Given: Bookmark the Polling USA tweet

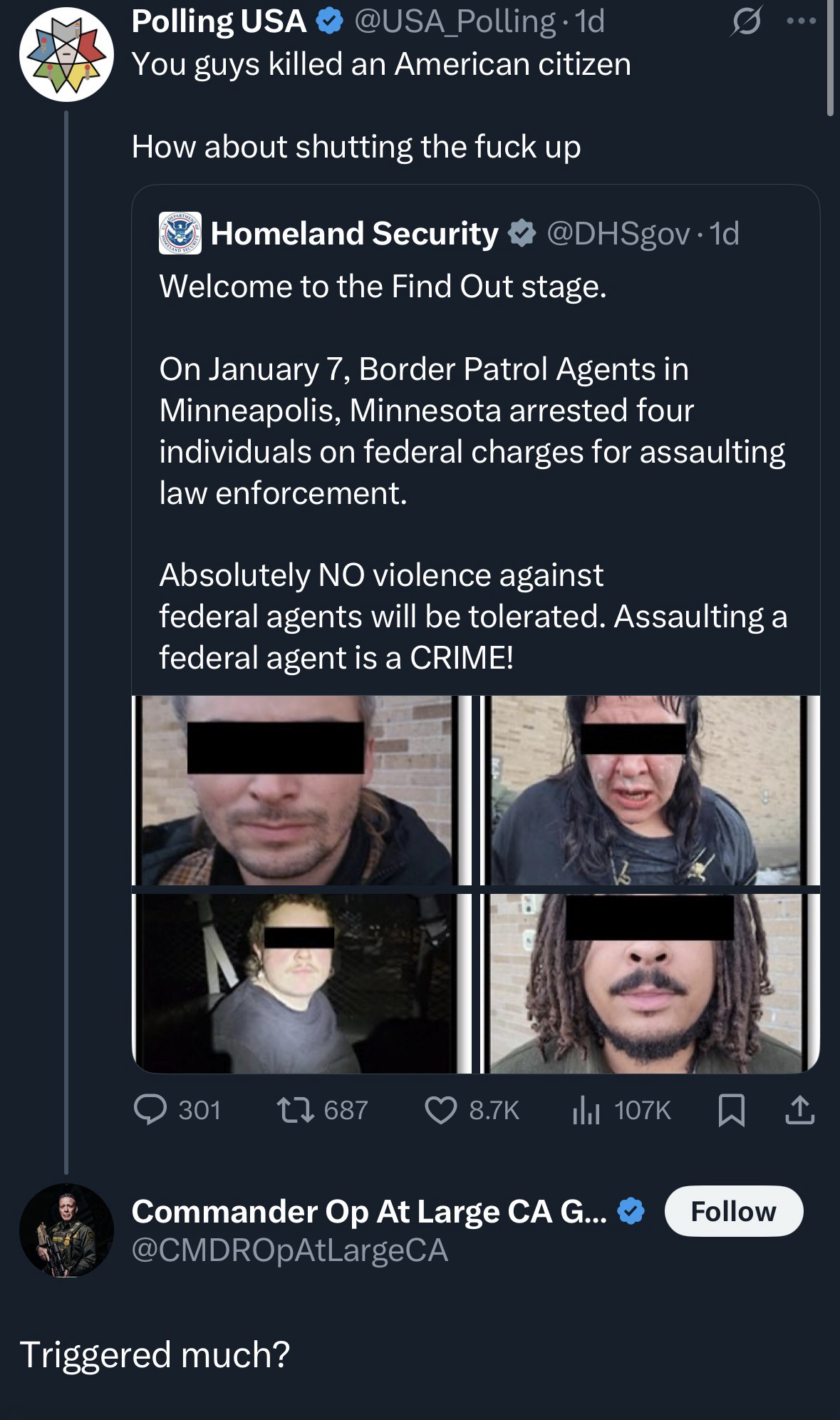Looking at the screenshot, I should coord(731,1110).
